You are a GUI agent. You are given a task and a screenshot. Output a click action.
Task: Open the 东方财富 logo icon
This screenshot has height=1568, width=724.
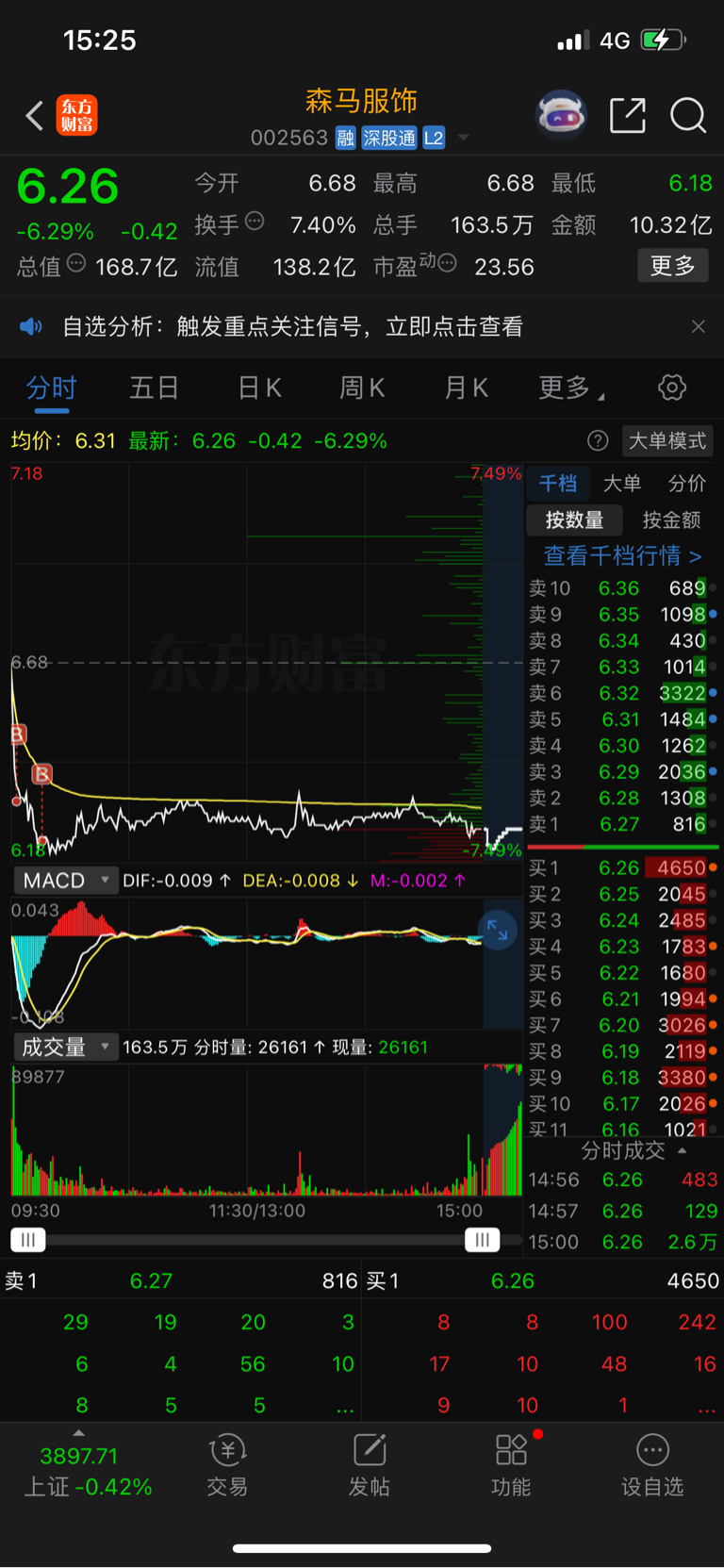[76, 115]
